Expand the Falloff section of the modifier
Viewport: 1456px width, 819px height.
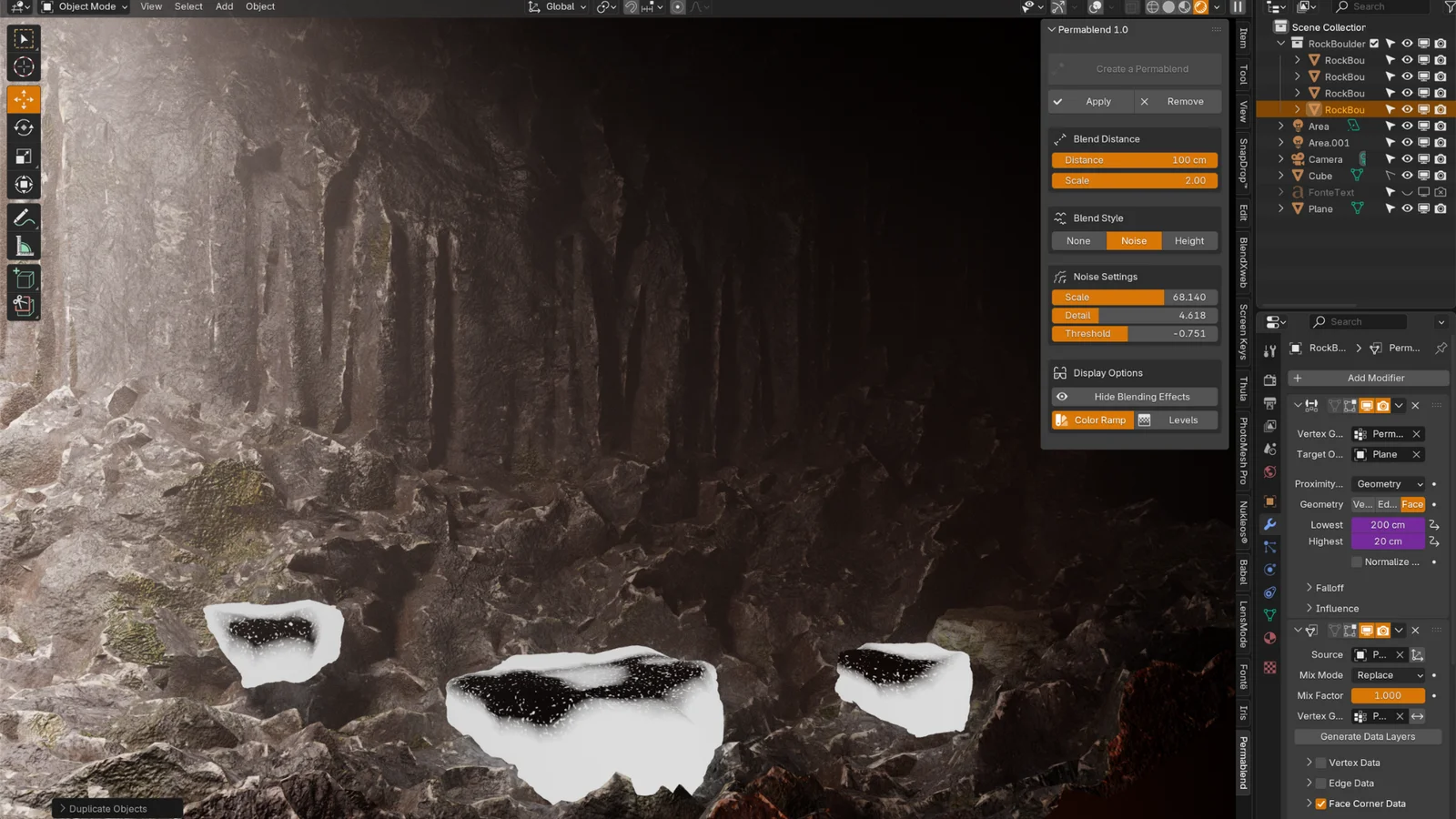pyautogui.click(x=1325, y=587)
